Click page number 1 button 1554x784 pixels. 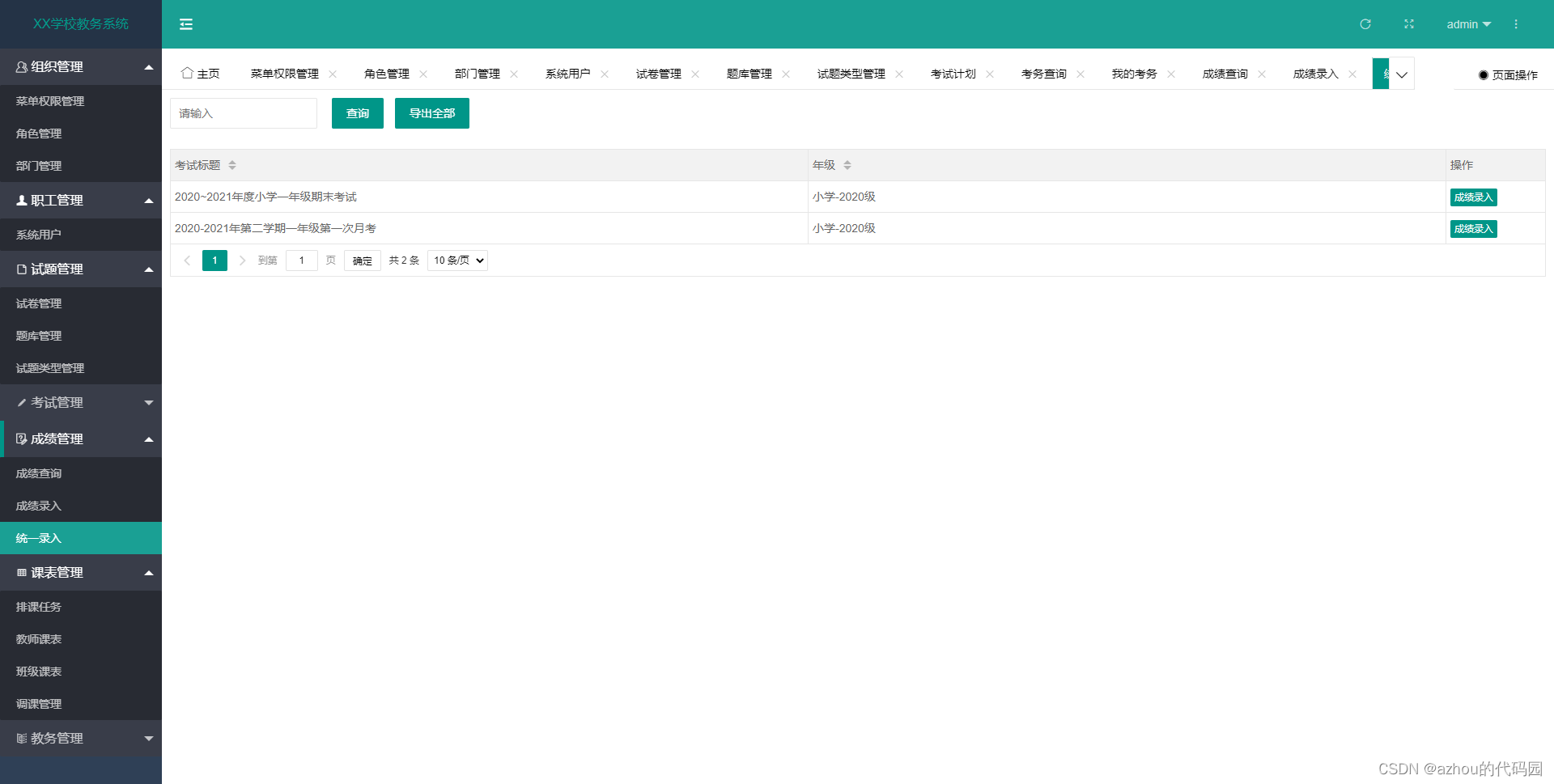pyautogui.click(x=214, y=261)
